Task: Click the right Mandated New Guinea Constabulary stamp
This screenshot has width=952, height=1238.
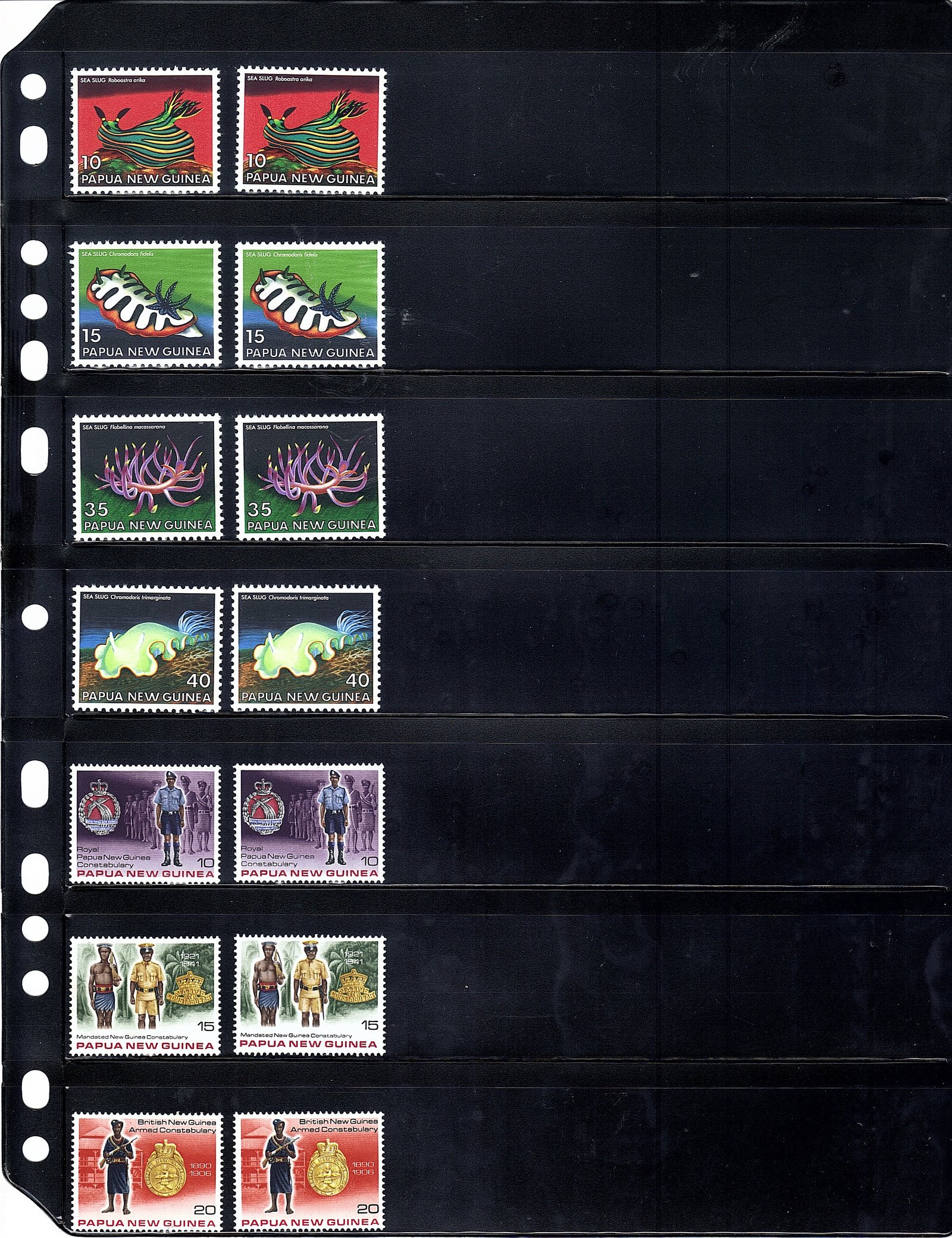Action: (x=309, y=996)
